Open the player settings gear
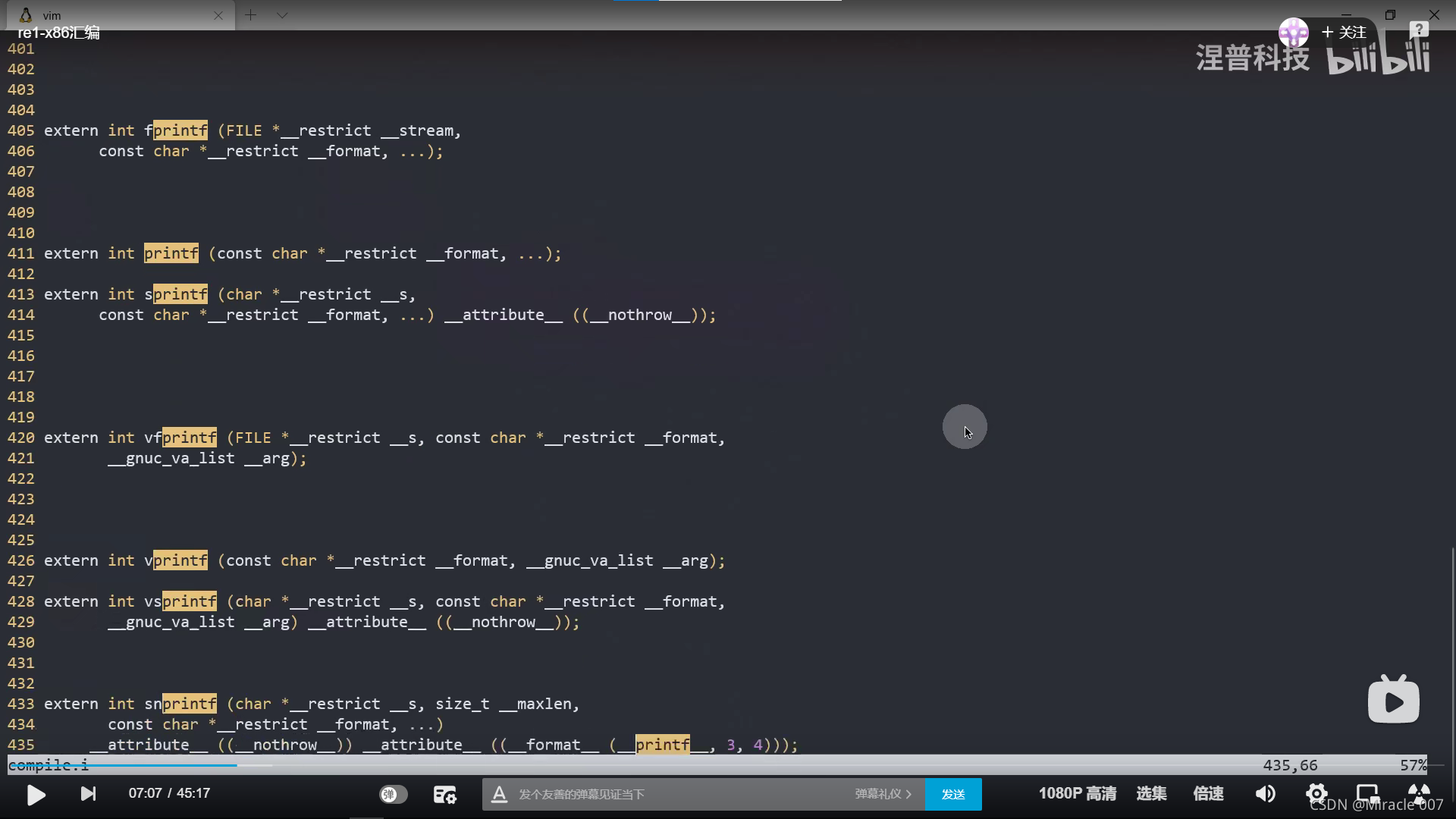The width and height of the screenshot is (1456, 819). coord(1316,793)
